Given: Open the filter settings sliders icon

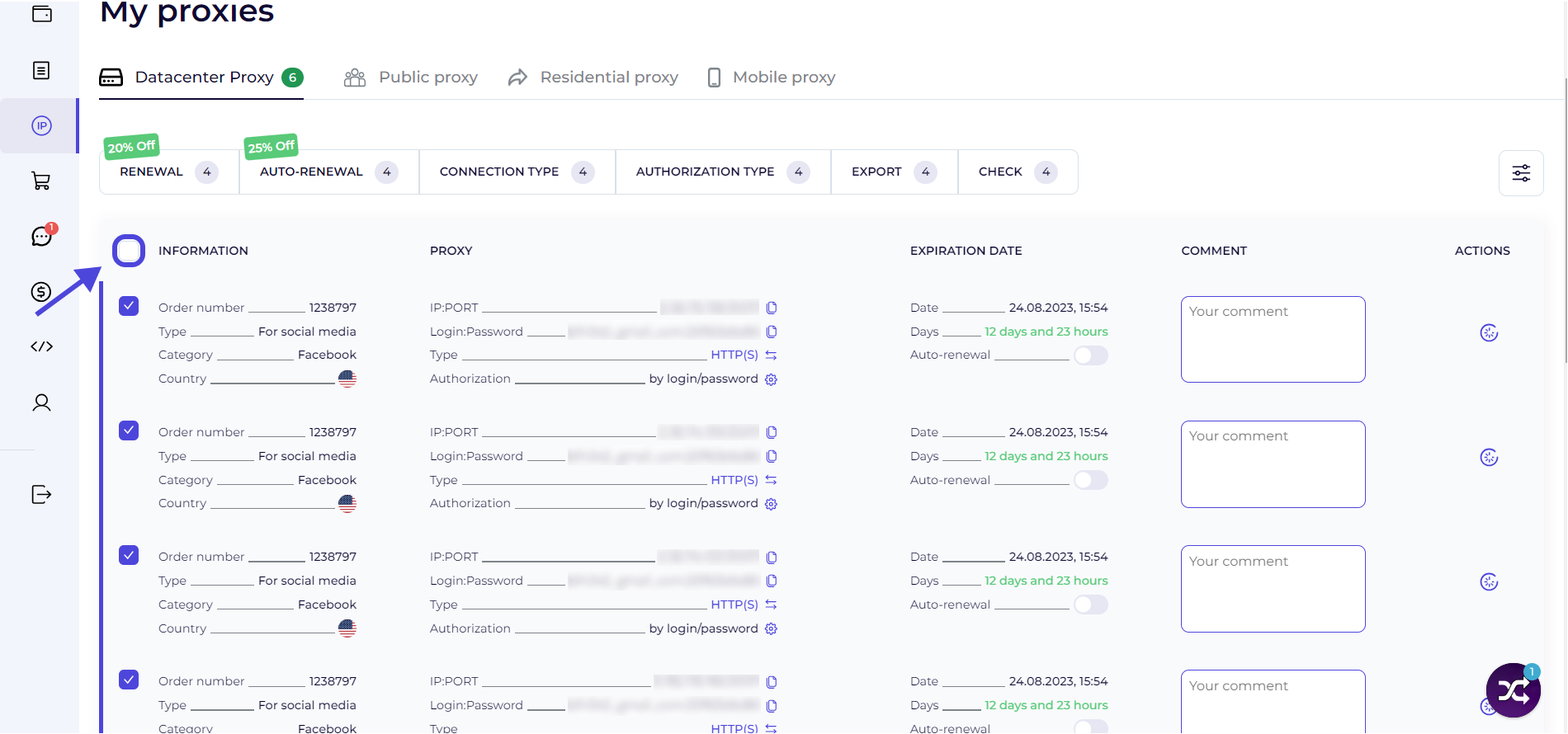Looking at the screenshot, I should (x=1521, y=172).
